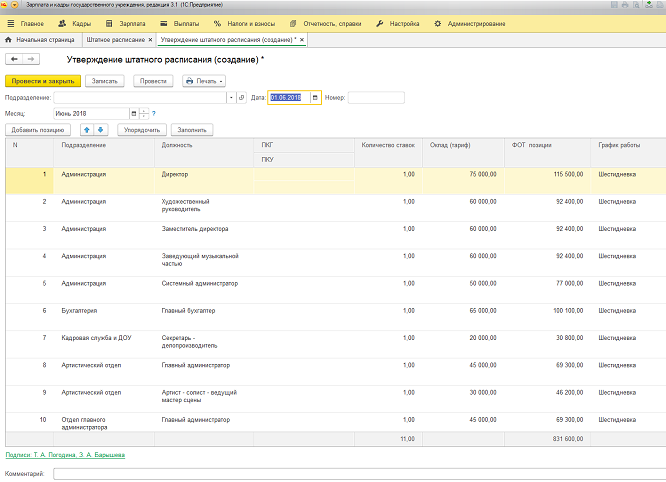The height and width of the screenshot is (482, 666).
Task: Click the Записать button
Action: click(104, 81)
